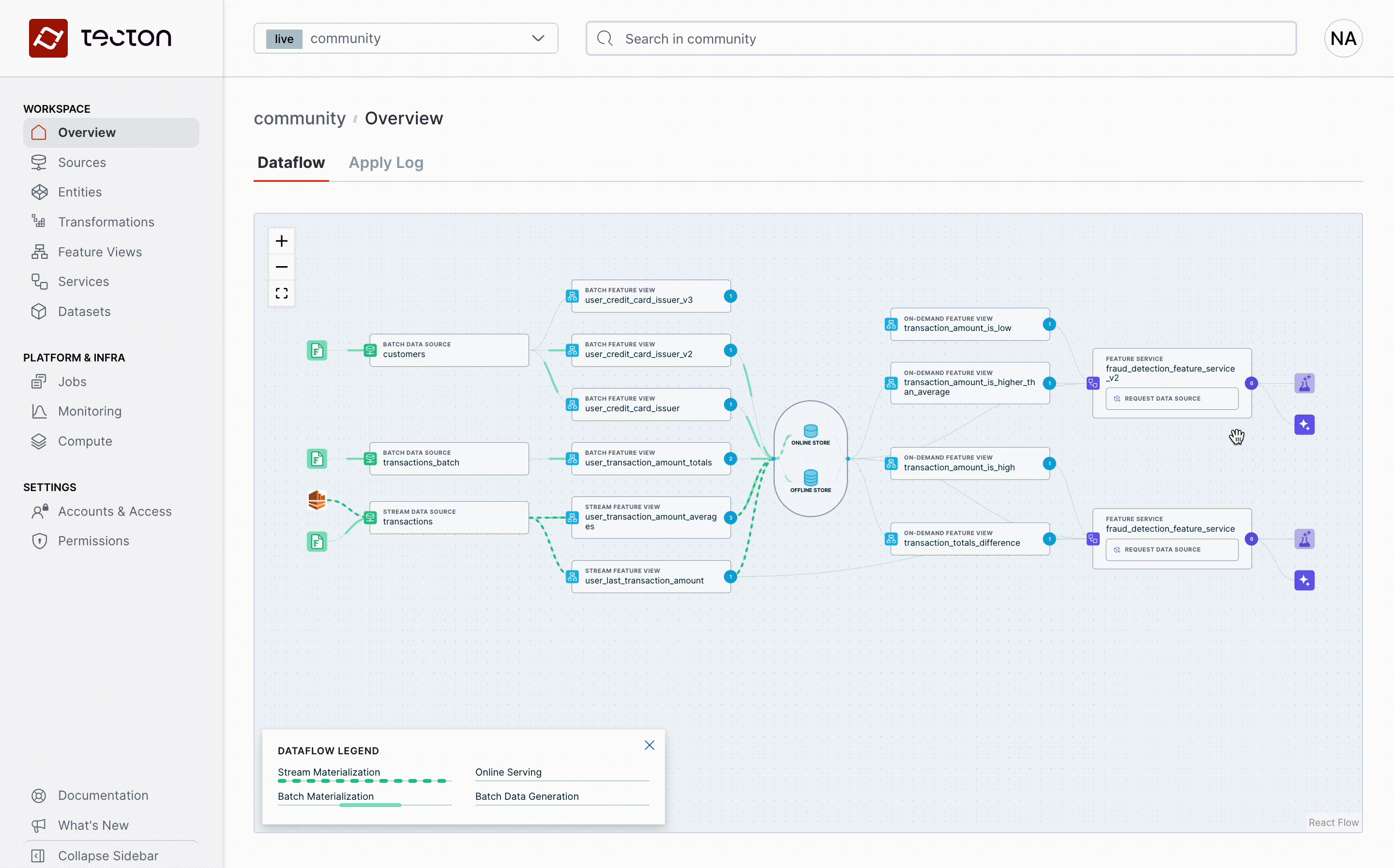Click the Kinesis stream source icon
The height and width of the screenshot is (868, 1394).
point(317,500)
